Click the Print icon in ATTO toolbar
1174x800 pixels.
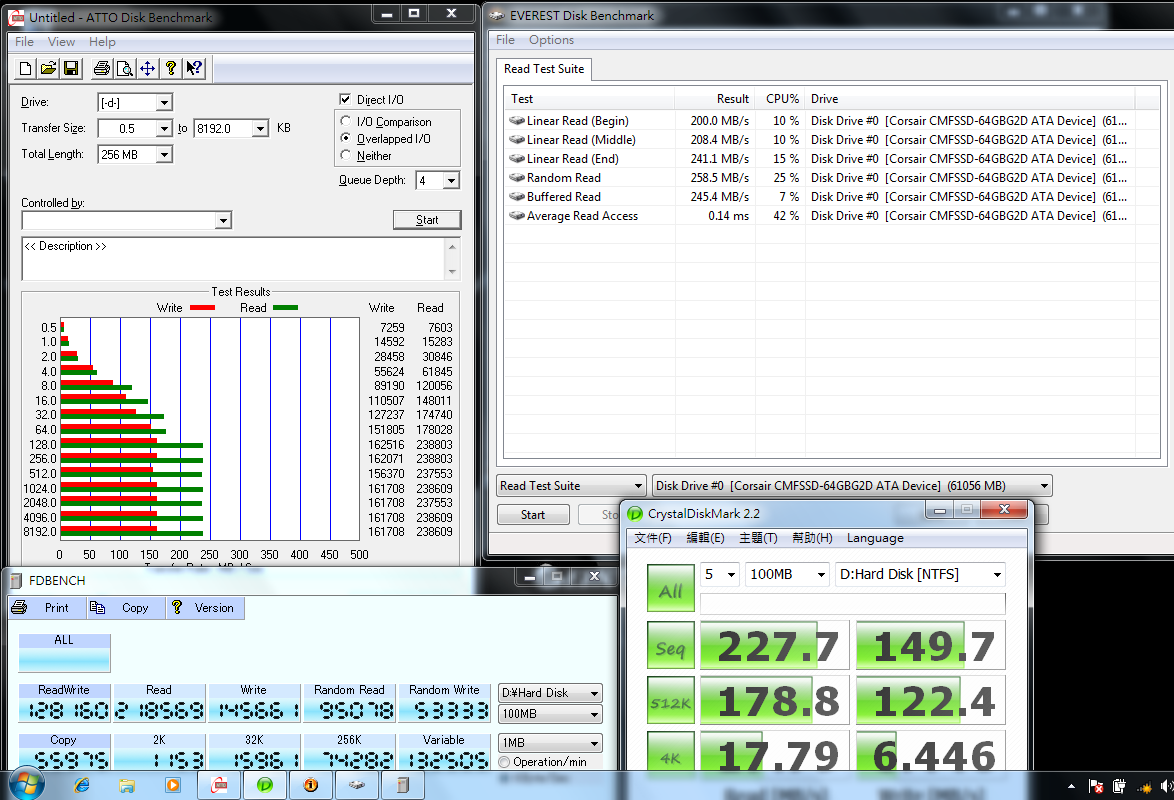click(102, 69)
